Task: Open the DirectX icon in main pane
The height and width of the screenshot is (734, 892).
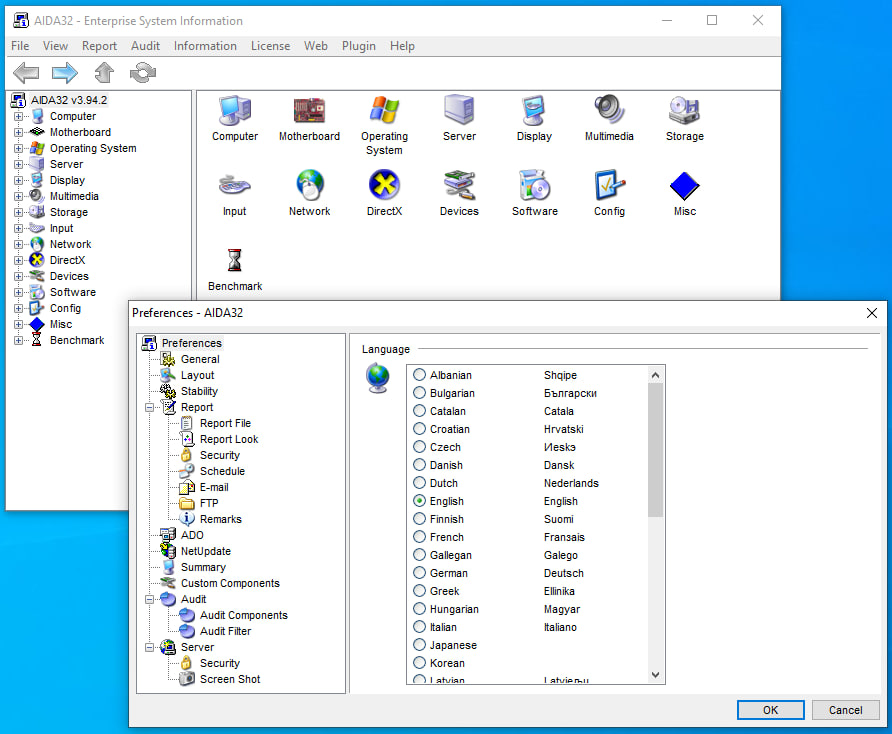Action: (x=384, y=185)
